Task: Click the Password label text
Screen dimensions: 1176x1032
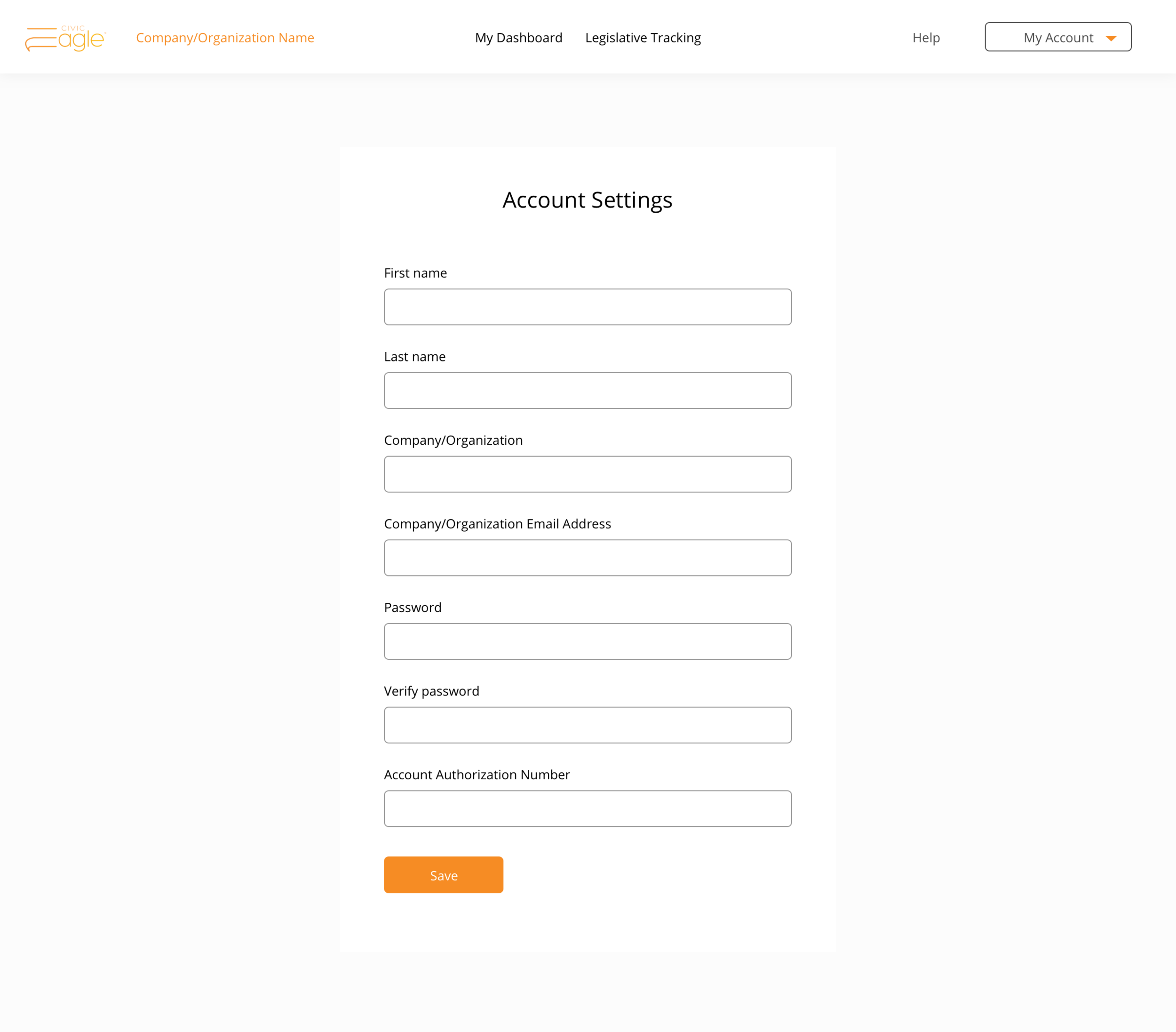Action: tap(413, 607)
